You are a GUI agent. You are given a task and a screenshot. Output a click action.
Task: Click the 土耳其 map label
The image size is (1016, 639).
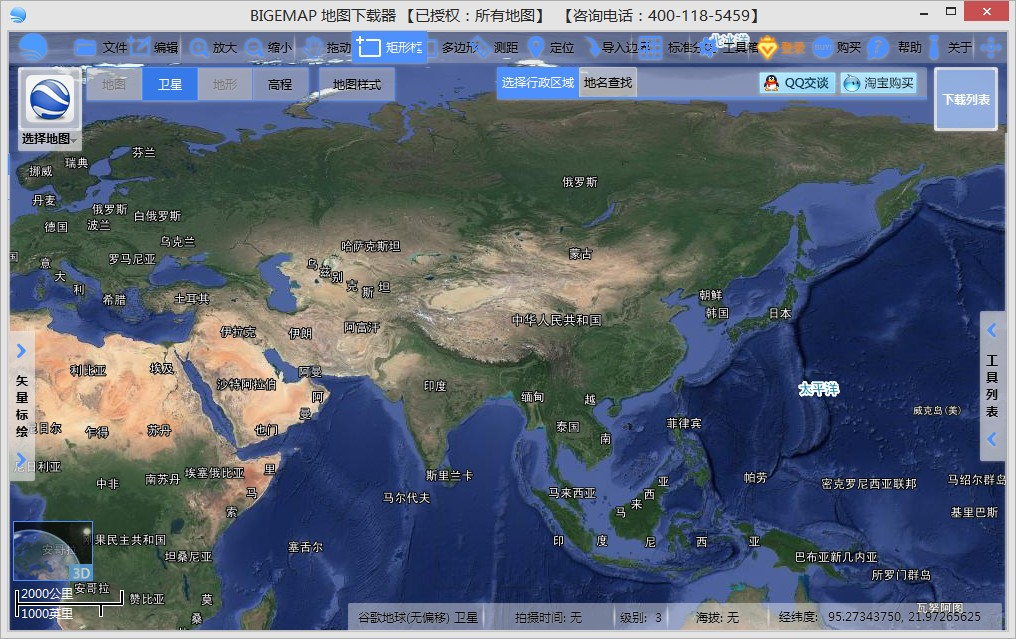tap(192, 299)
